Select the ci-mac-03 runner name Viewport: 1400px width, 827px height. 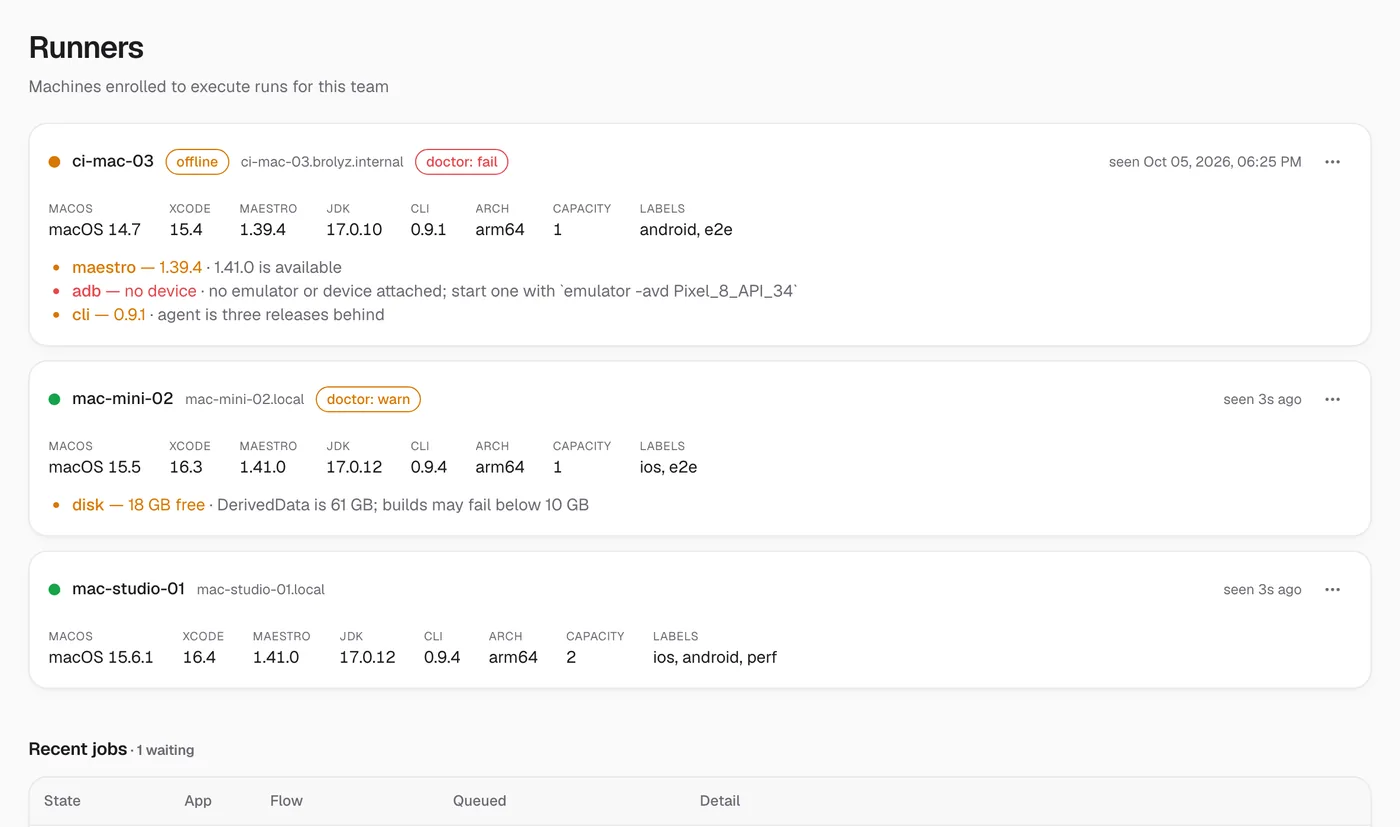click(x=113, y=161)
